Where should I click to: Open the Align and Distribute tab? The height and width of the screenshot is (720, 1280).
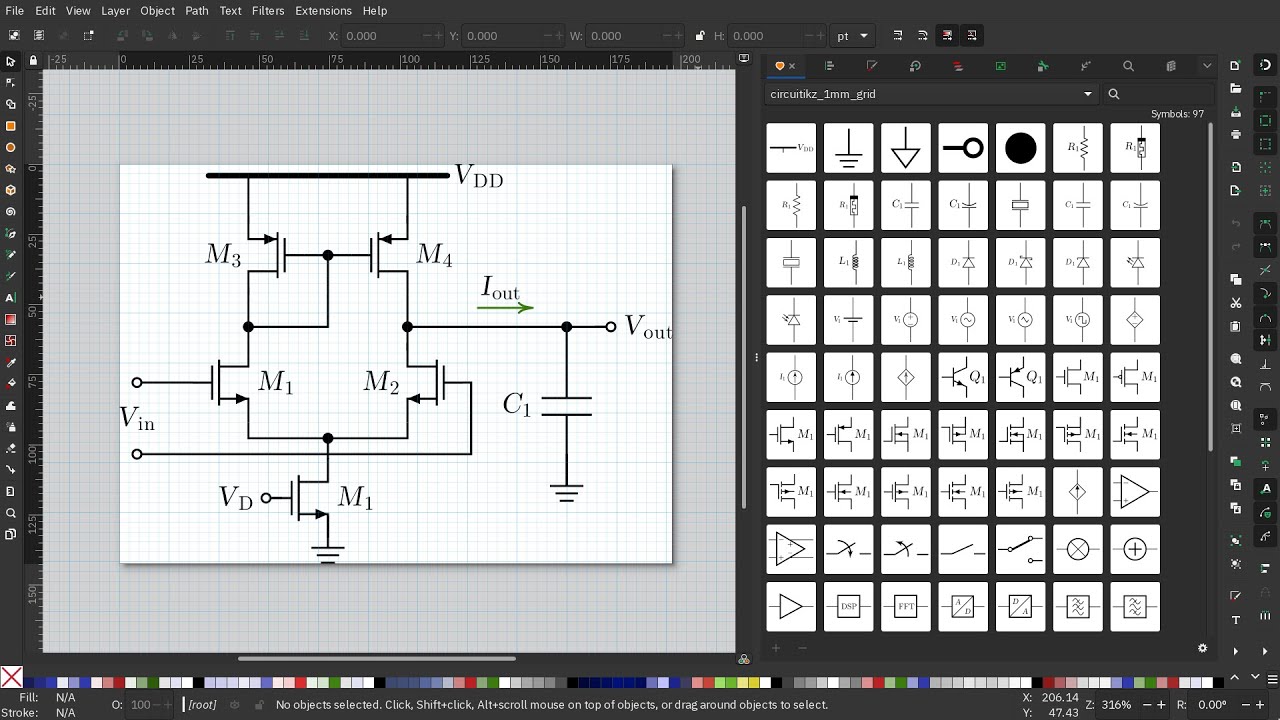click(829, 66)
